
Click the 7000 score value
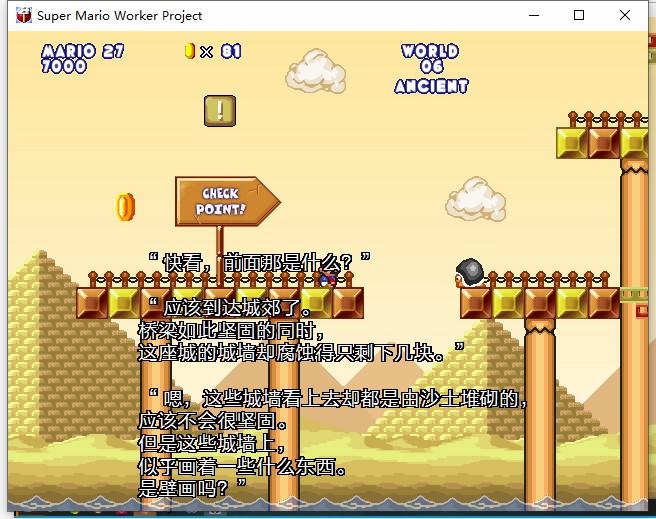pos(64,66)
